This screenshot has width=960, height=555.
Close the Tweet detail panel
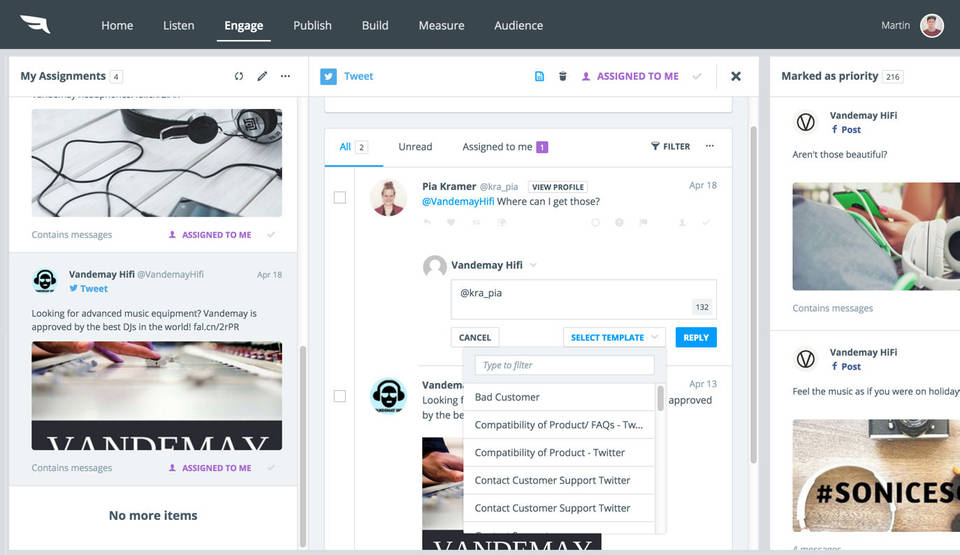(x=736, y=76)
